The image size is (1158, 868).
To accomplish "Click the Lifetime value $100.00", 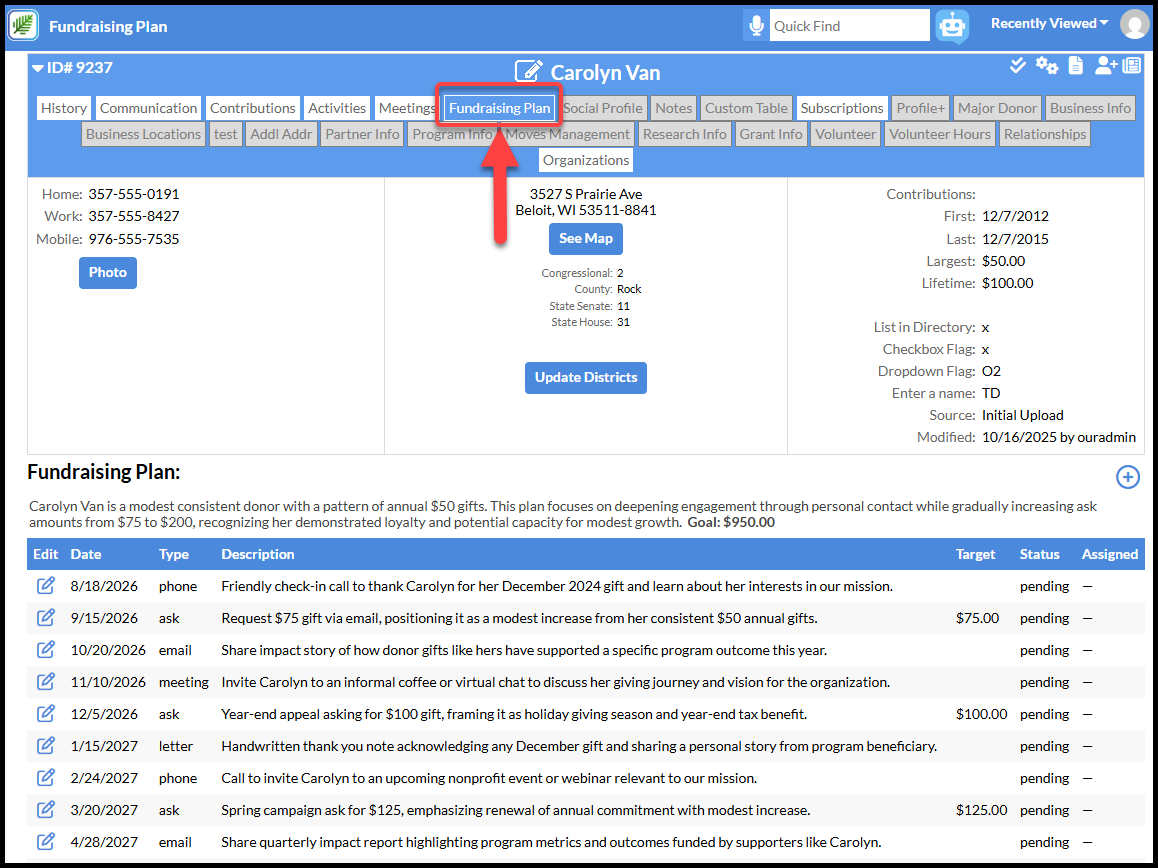I will pos(1007,283).
